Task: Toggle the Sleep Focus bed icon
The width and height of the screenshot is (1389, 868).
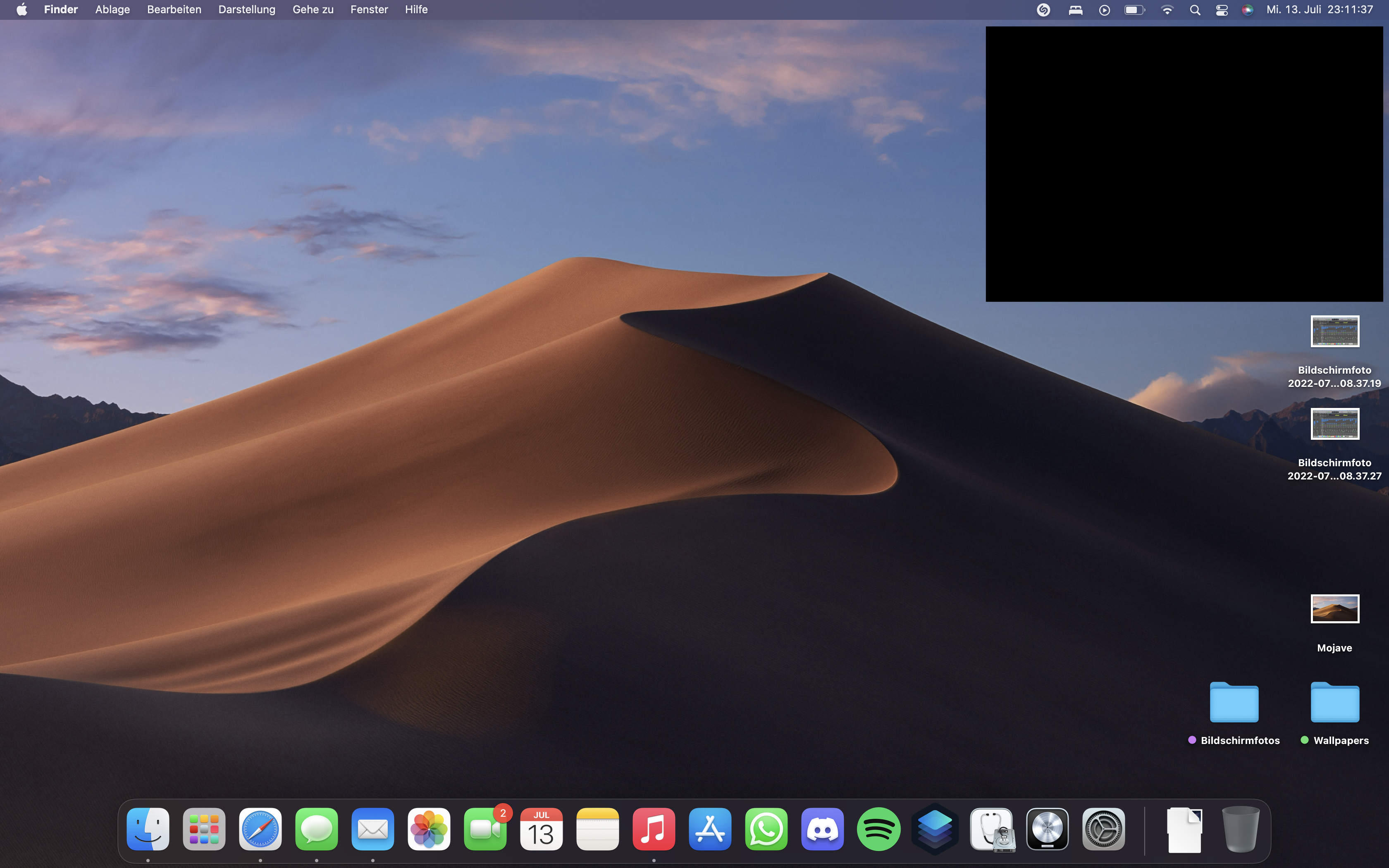Action: [1075, 10]
